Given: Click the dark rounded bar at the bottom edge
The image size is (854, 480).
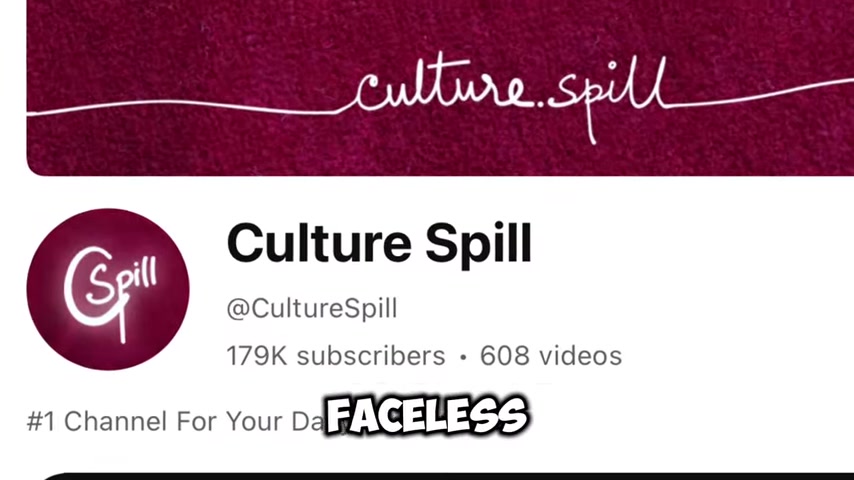Looking at the screenshot, I should coord(447,476).
